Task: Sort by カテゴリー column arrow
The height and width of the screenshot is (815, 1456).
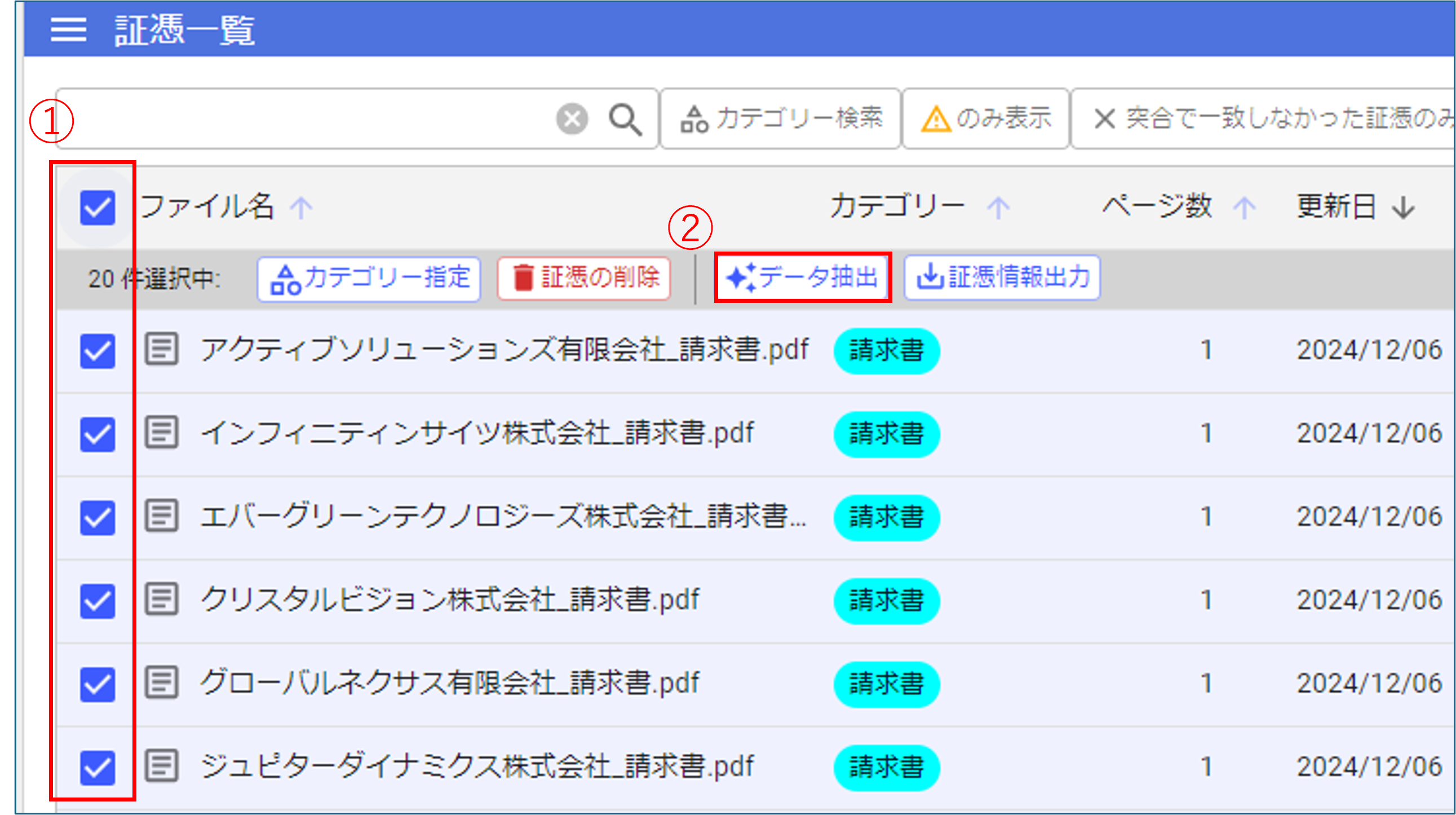Action: click(x=998, y=208)
